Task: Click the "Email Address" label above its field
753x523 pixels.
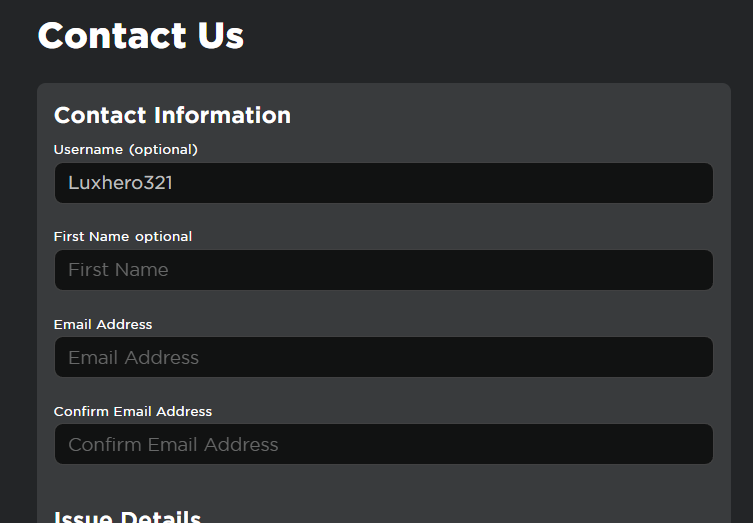Action: [103, 324]
